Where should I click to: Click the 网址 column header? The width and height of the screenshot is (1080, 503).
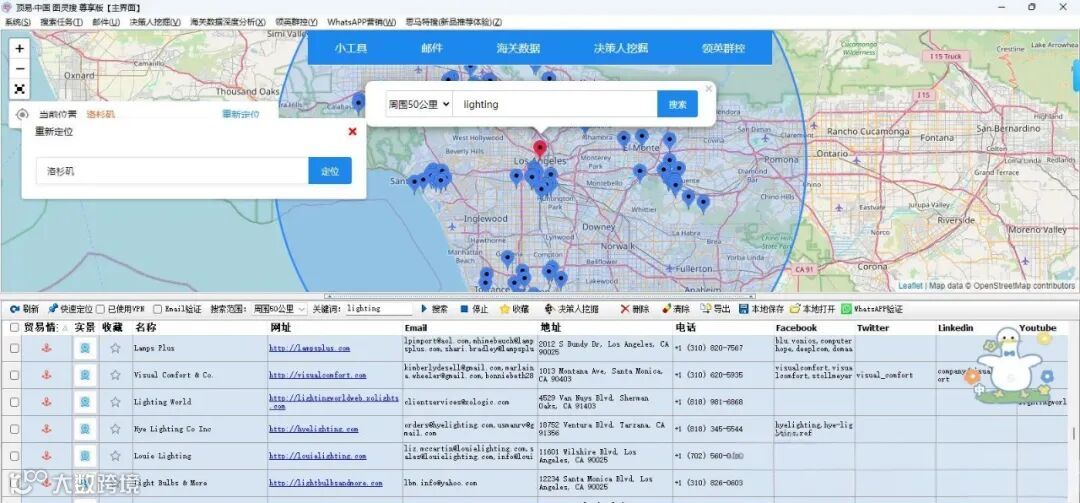pos(280,328)
